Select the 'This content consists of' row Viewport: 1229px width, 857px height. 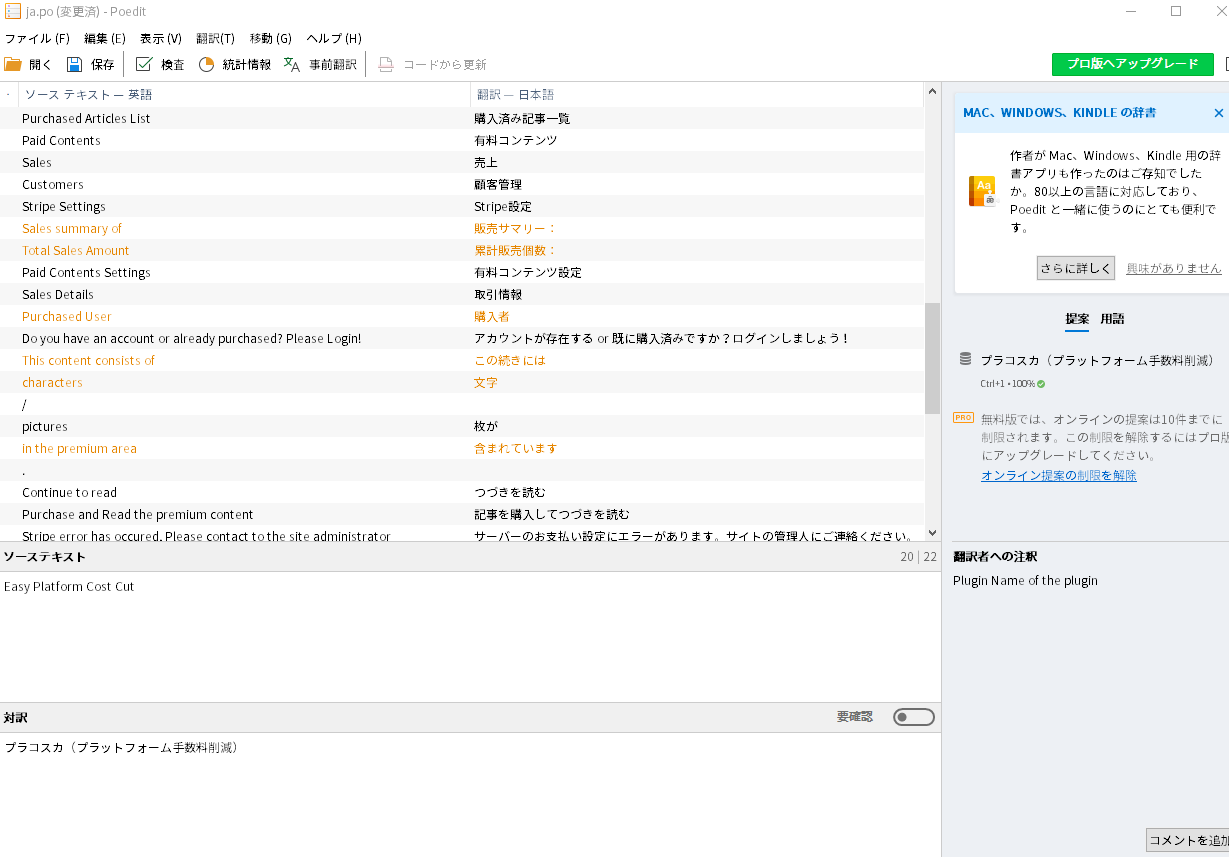462,360
